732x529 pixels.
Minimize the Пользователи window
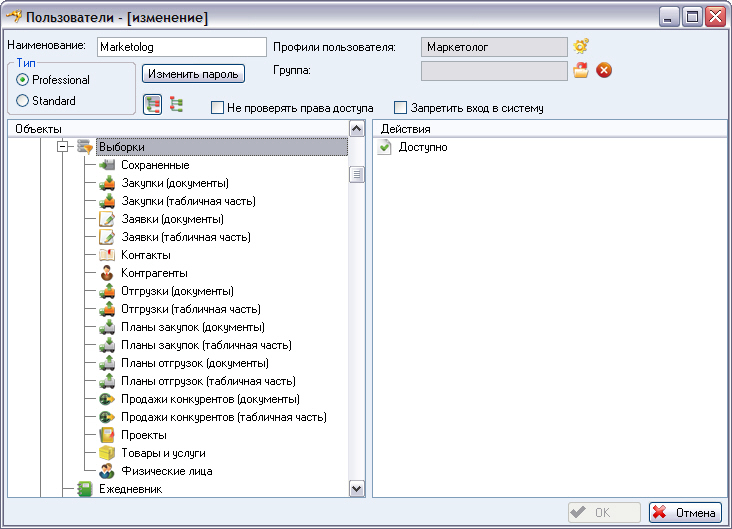coord(669,17)
